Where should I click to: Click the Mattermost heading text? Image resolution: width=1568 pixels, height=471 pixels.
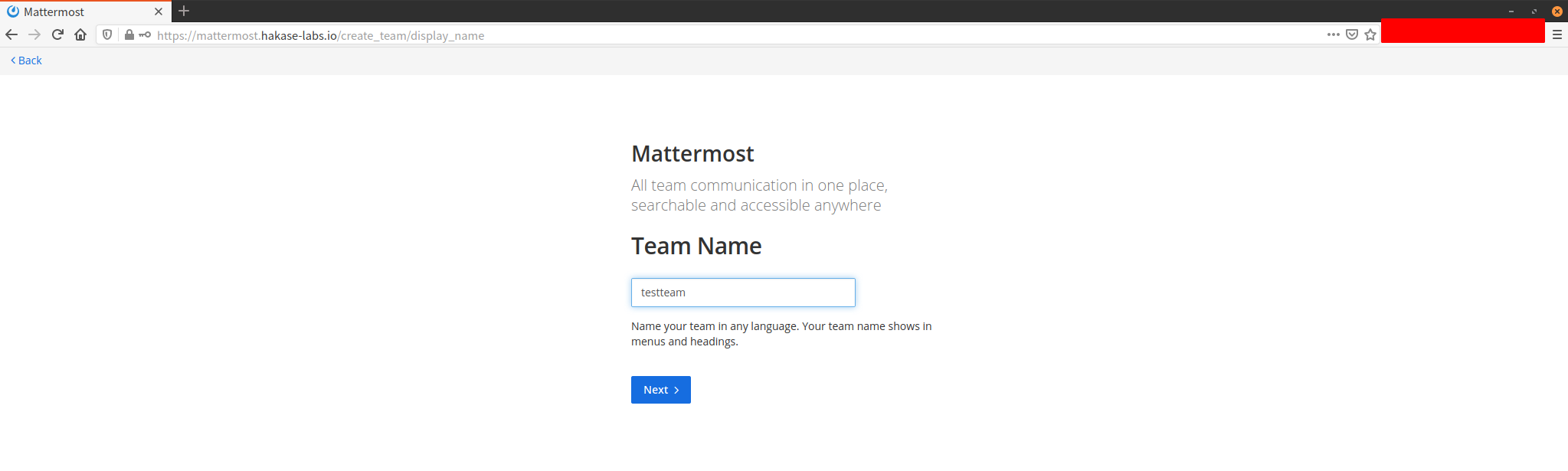(x=692, y=154)
